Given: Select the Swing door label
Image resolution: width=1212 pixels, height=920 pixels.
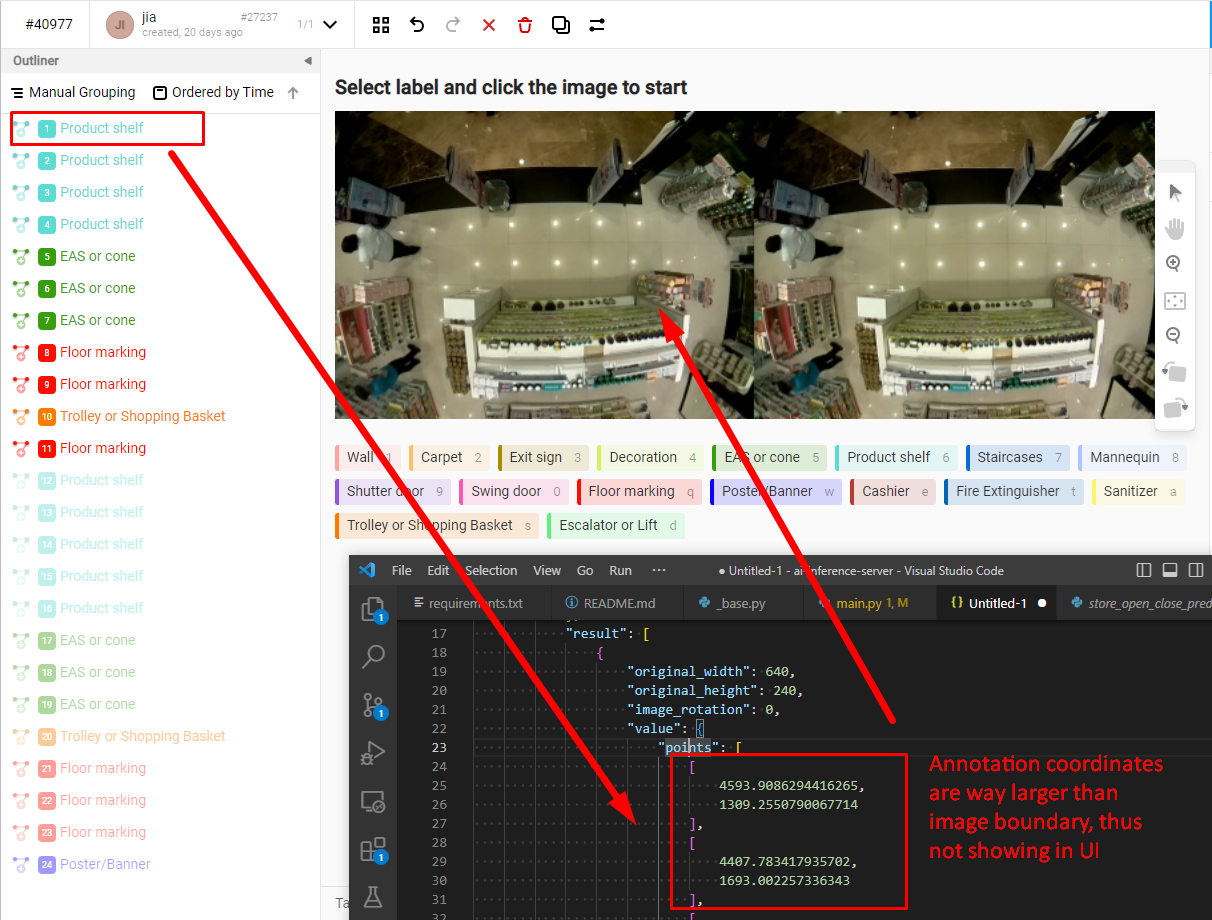Looking at the screenshot, I should pos(514,491).
